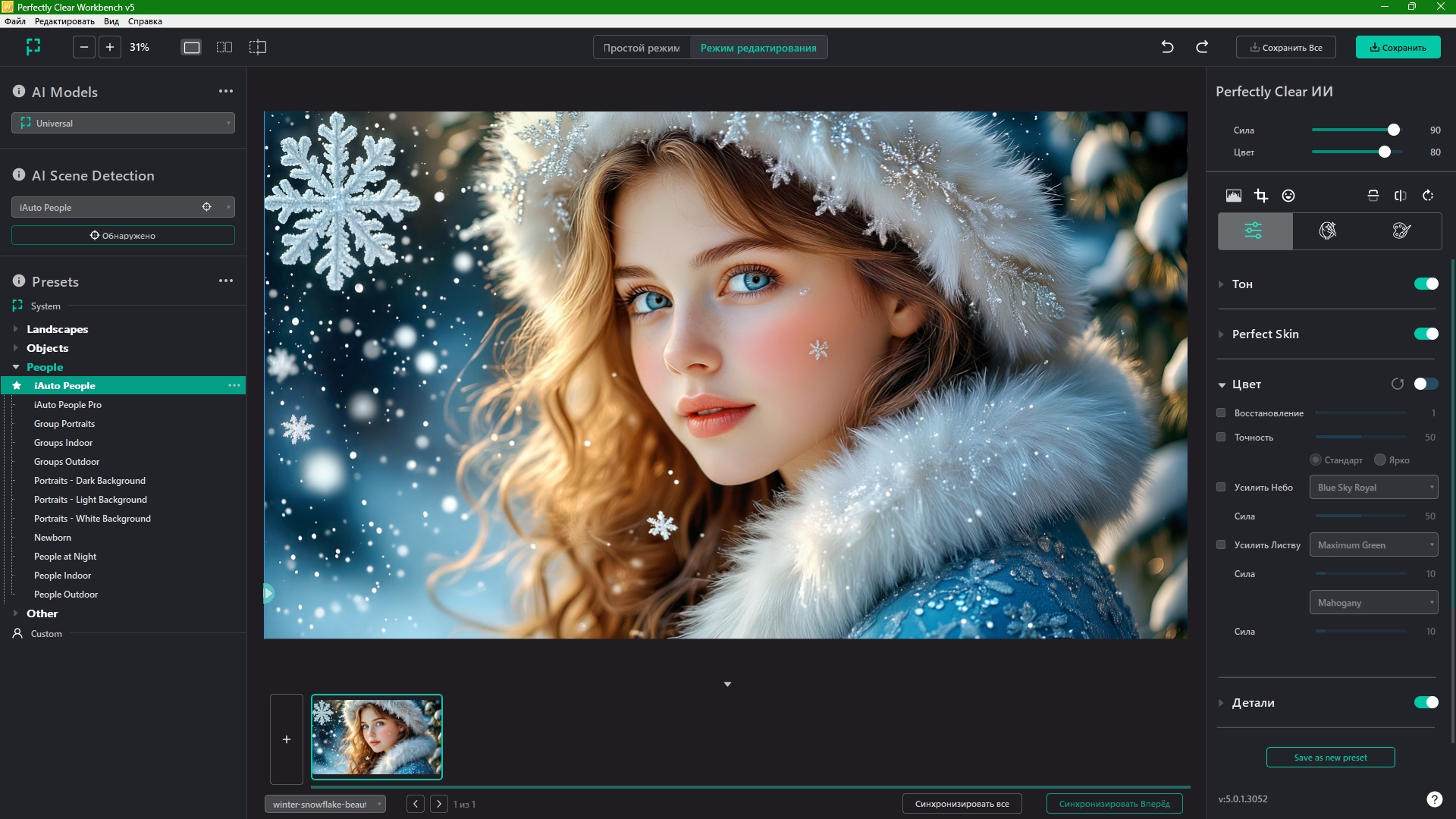
Task: Open AI Models three-dot menu
Action: pos(226,91)
